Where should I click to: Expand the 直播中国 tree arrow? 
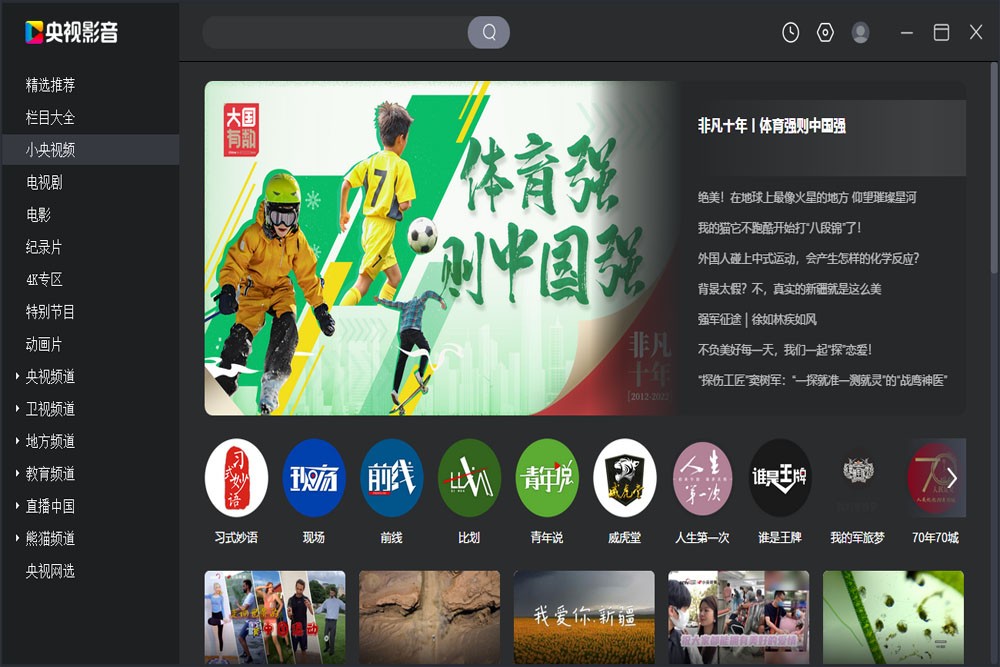pos(17,506)
